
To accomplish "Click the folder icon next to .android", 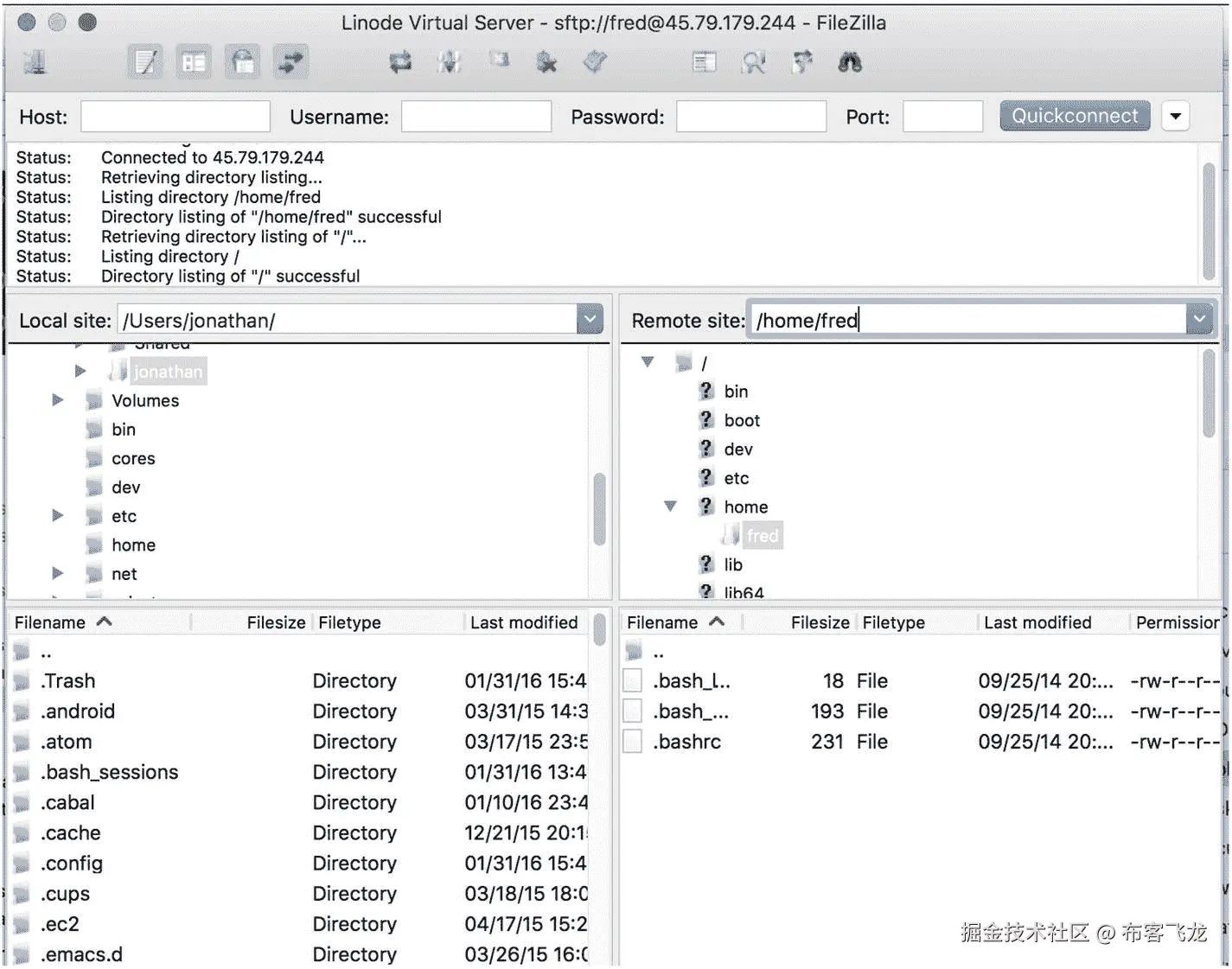I will tap(22, 711).
